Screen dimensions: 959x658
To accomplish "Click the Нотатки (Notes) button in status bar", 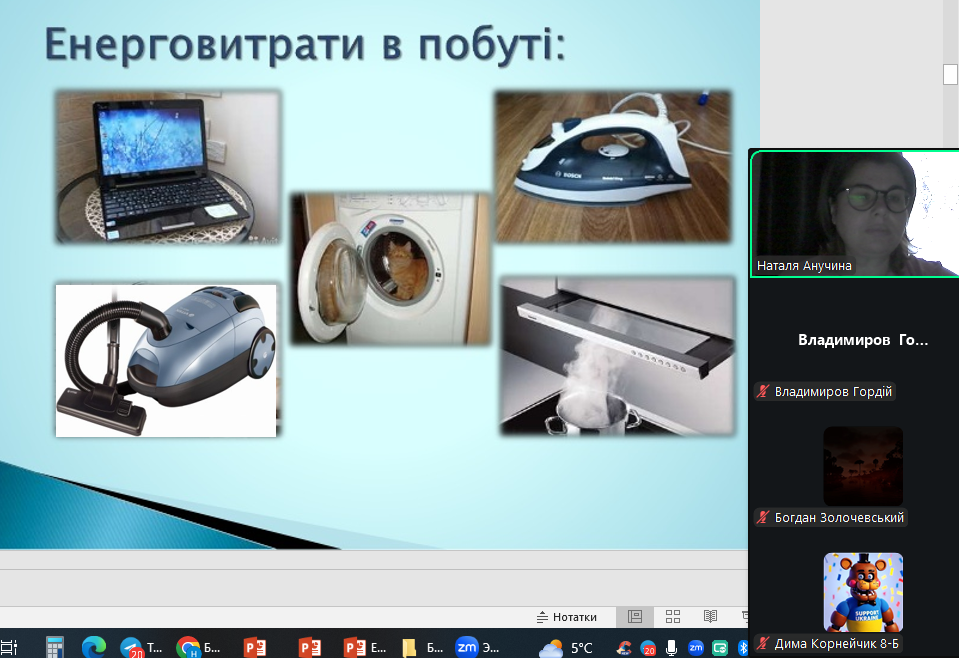I will click(567, 617).
